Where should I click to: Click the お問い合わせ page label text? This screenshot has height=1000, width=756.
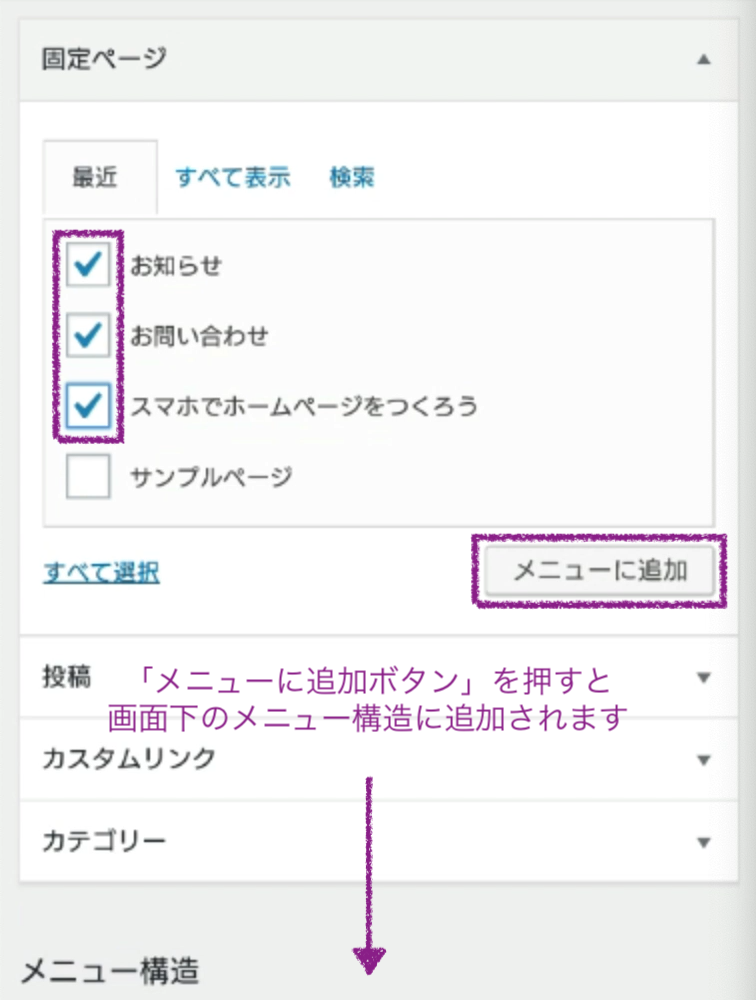point(199,336)
